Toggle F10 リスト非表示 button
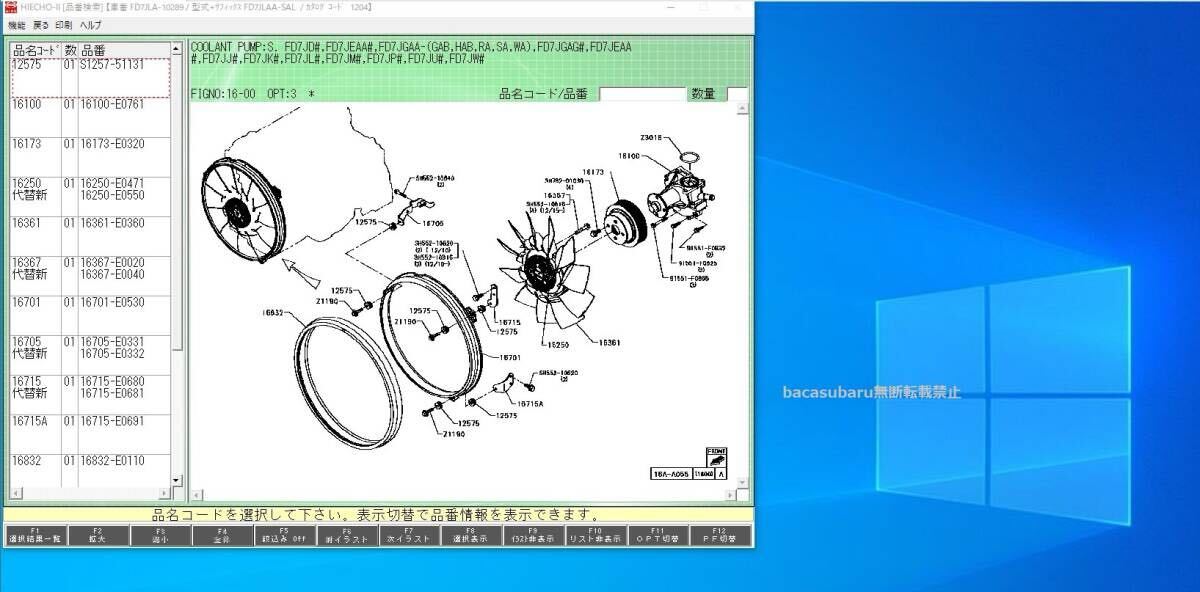 click(596, 535)
